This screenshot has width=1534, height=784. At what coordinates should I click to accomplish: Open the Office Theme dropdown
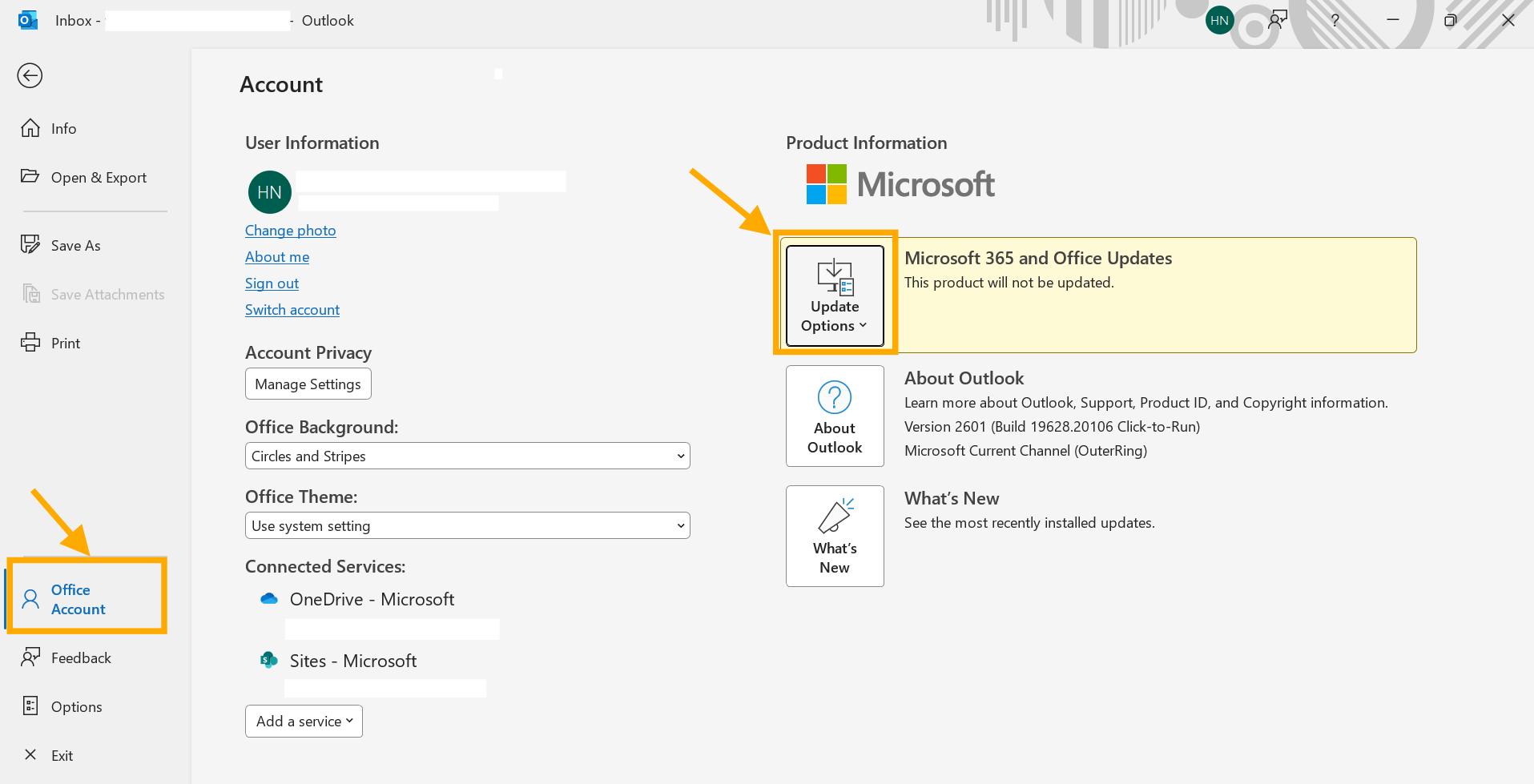[x=468, y=525]
